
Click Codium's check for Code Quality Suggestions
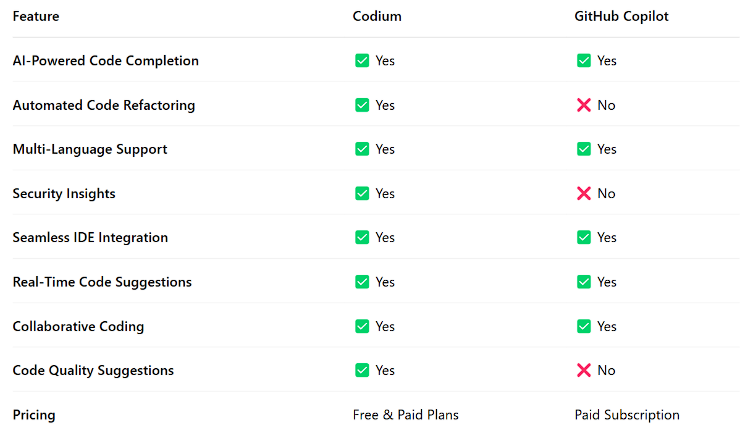[362, 370]
